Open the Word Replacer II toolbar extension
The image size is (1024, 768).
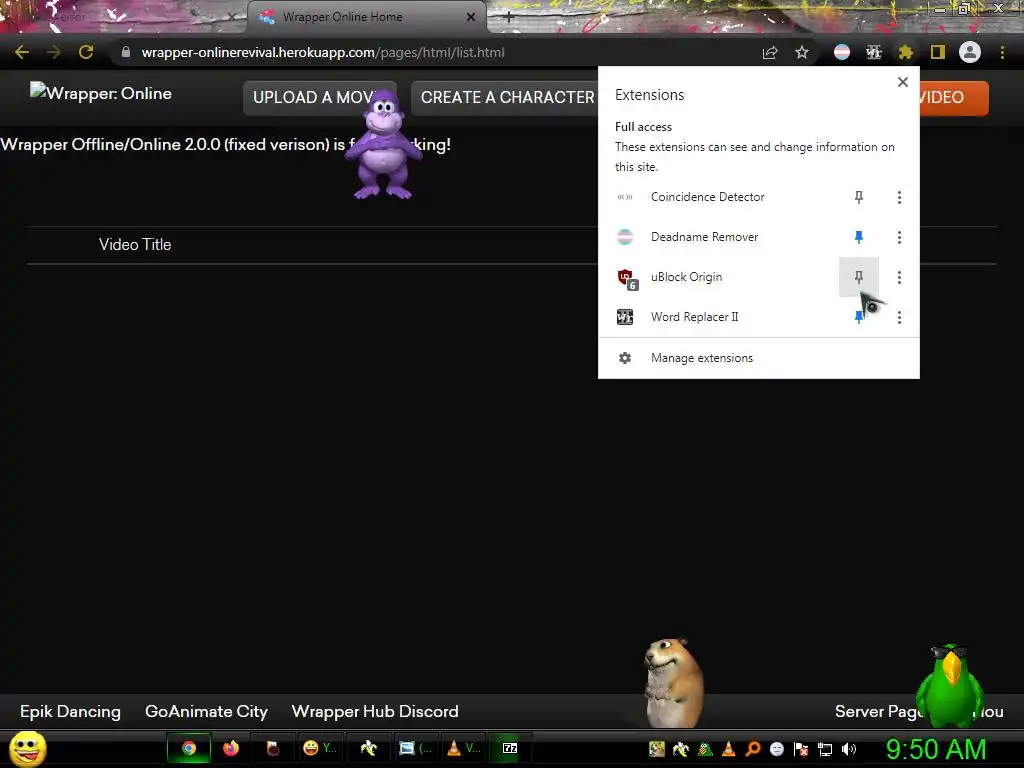coord(874,52)
